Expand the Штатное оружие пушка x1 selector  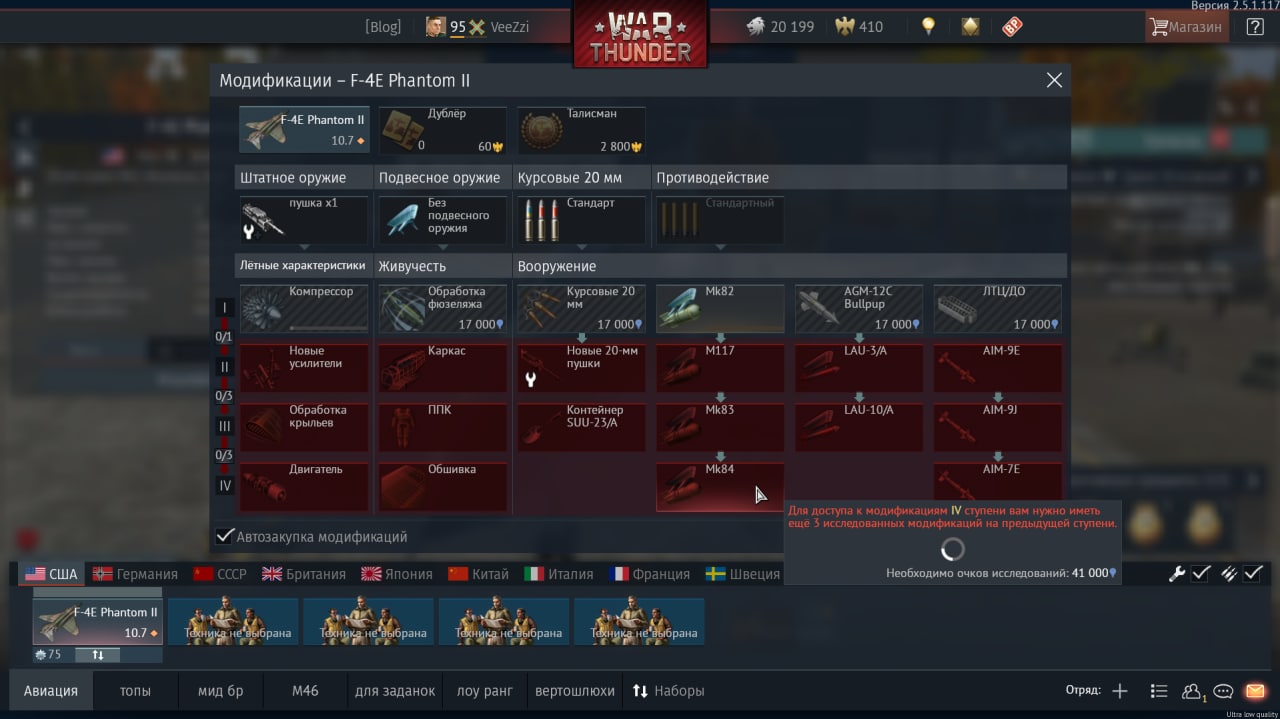pyautogui.click(x=304, y=220)
